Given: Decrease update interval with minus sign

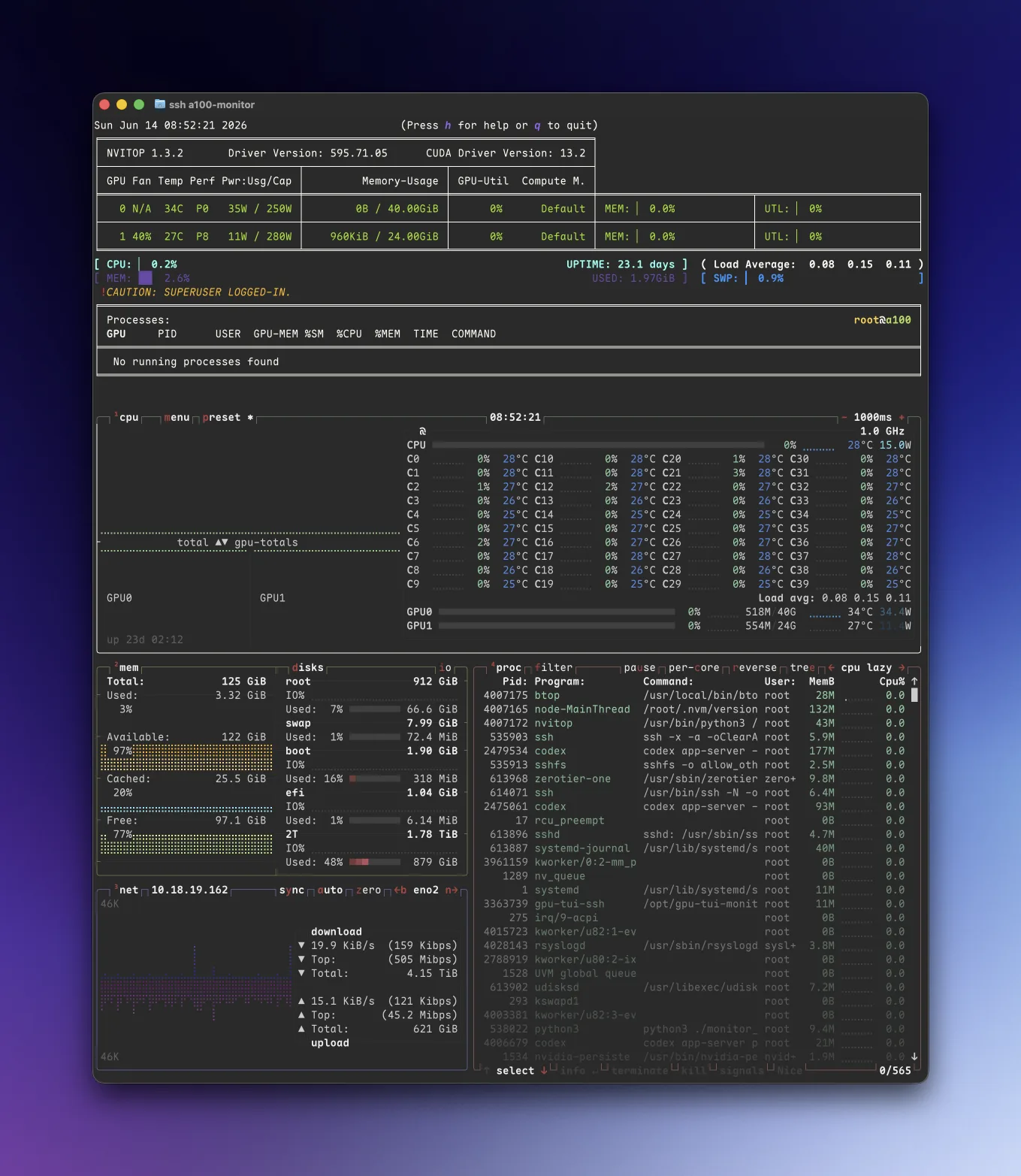Looking at the screenshot, I should [844, 417].
